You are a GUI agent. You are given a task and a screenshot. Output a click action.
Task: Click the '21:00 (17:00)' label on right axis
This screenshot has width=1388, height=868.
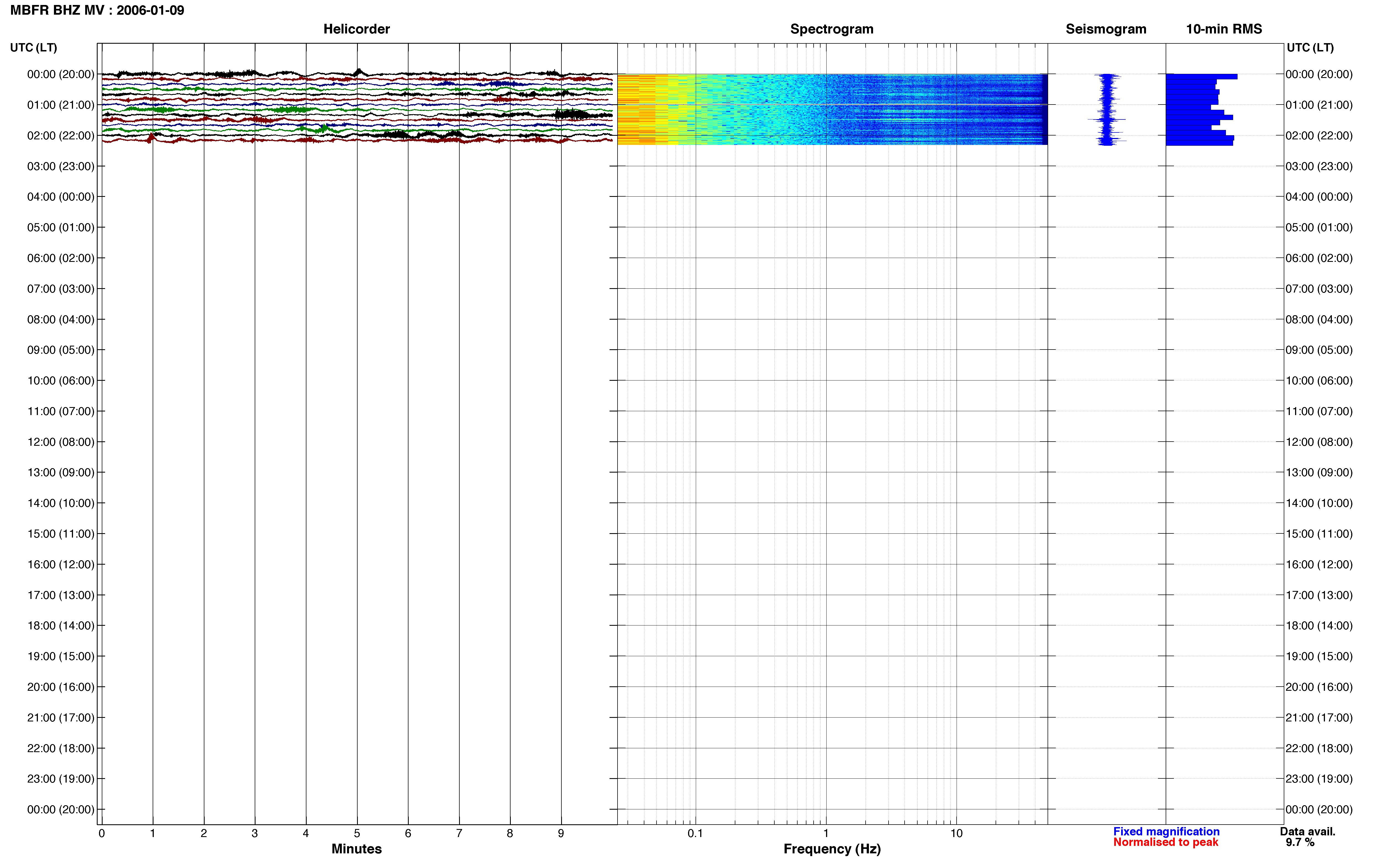[1319, 718]
